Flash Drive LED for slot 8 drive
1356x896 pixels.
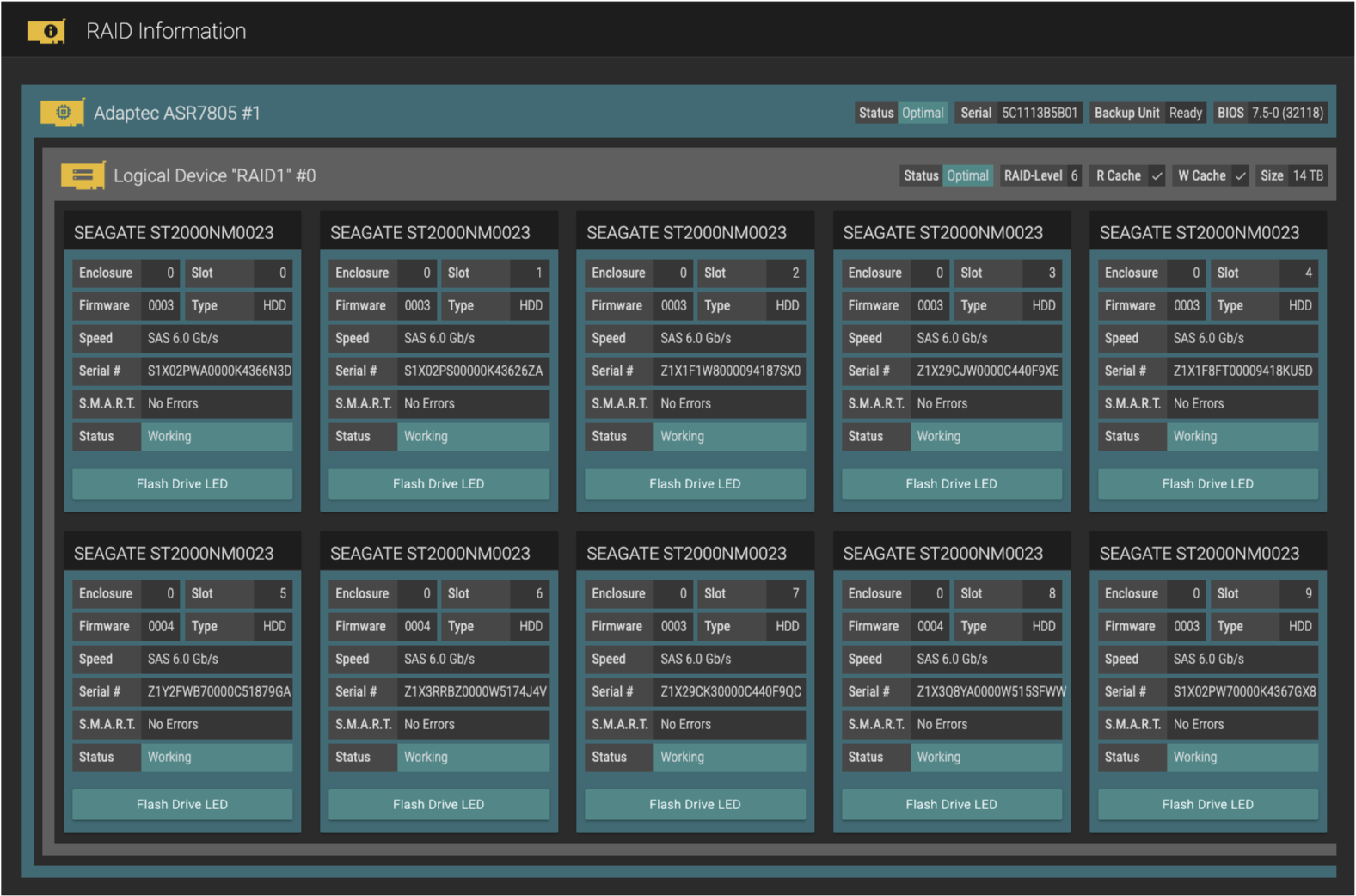pyautogui.click(x=951, y=804)
